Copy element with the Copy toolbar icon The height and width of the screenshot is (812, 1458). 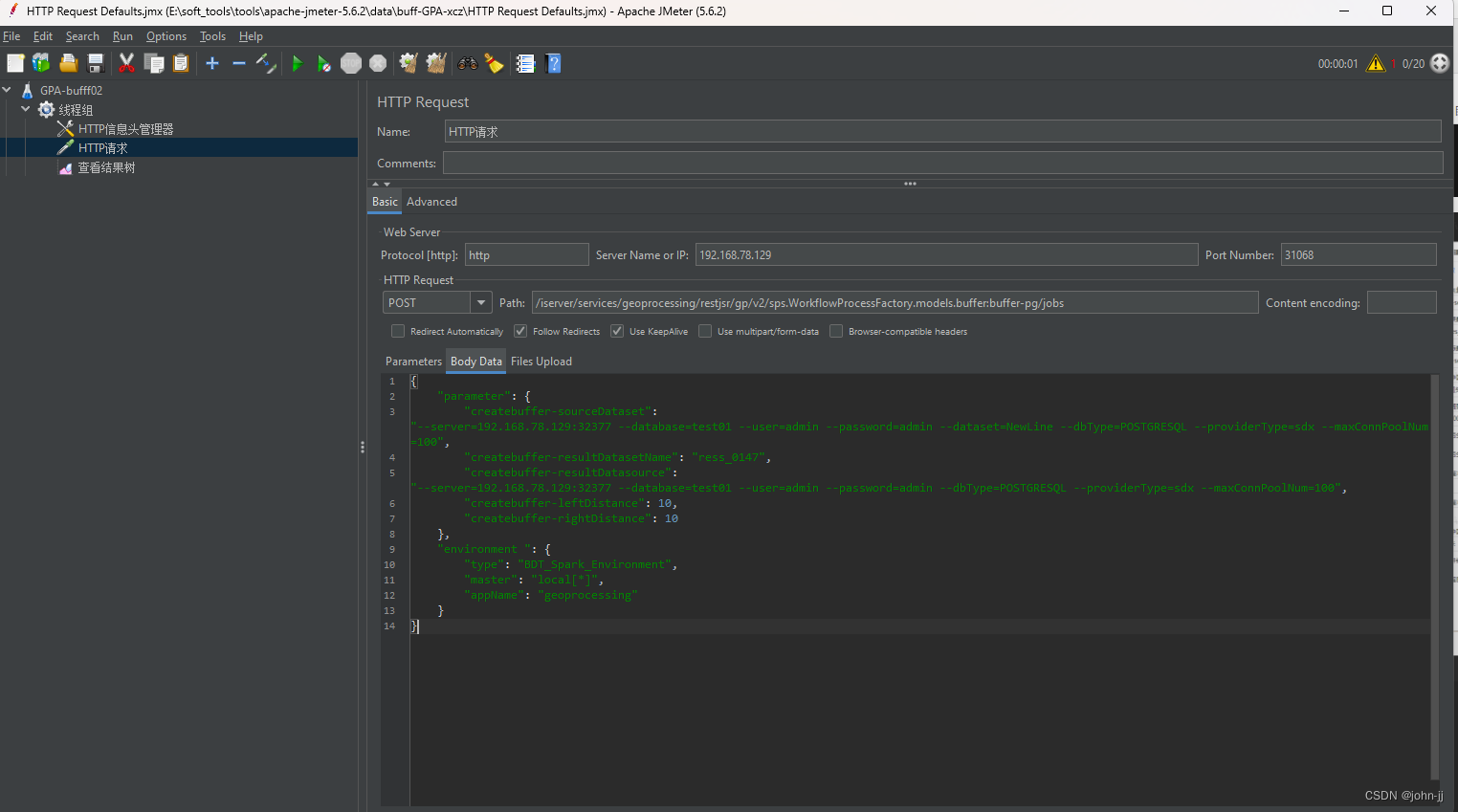click(153, 63)
